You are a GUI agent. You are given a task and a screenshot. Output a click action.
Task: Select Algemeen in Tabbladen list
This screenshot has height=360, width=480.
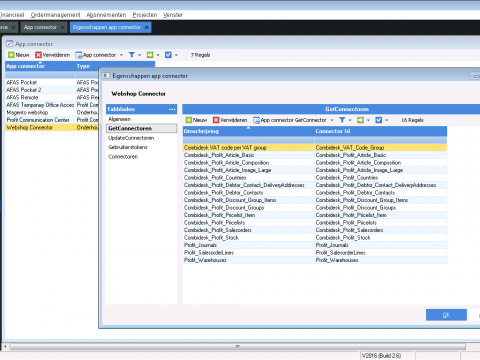coord(141,119)
